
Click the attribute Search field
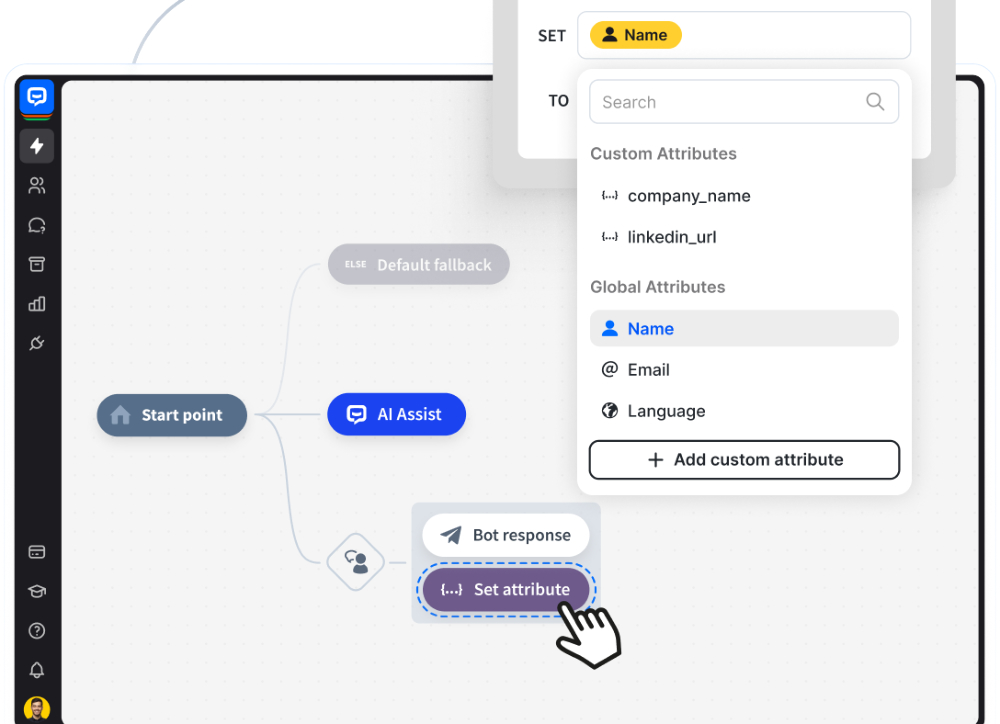tap(730, 102)
